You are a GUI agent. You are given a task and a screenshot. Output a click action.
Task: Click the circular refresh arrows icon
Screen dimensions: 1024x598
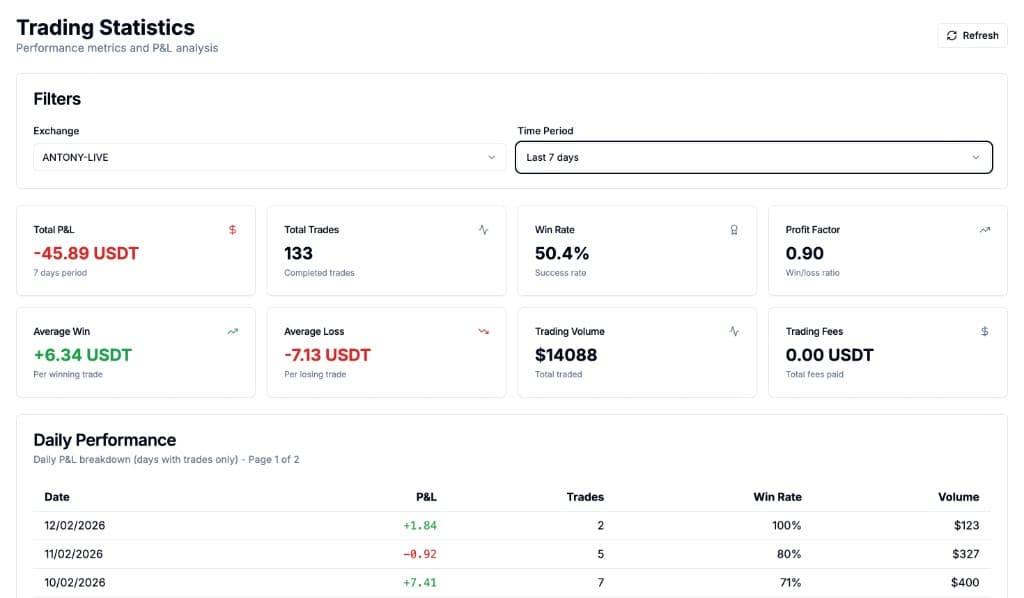click(x=951, y=35)
